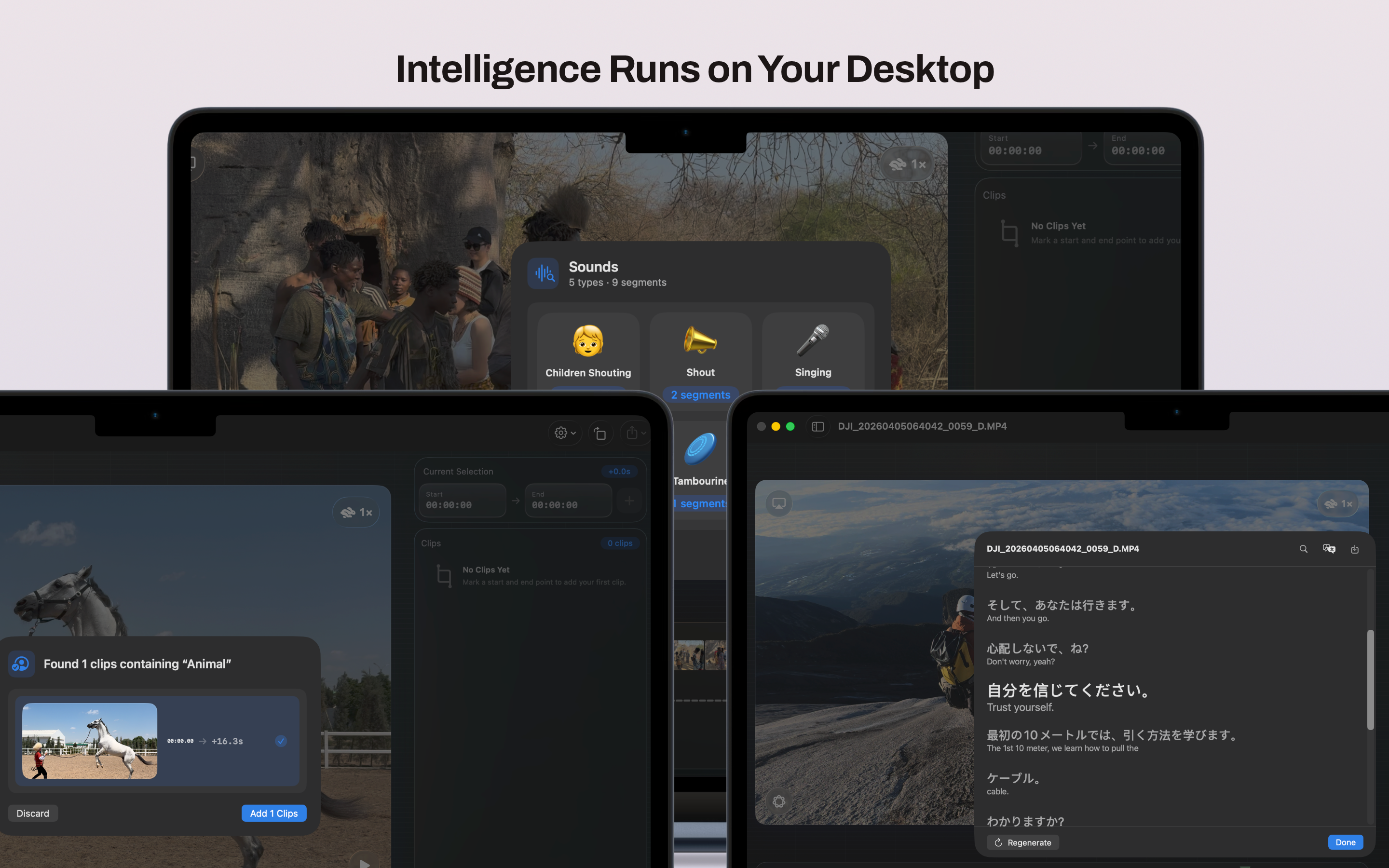Select transcript line "cable."

pos(997,791)
